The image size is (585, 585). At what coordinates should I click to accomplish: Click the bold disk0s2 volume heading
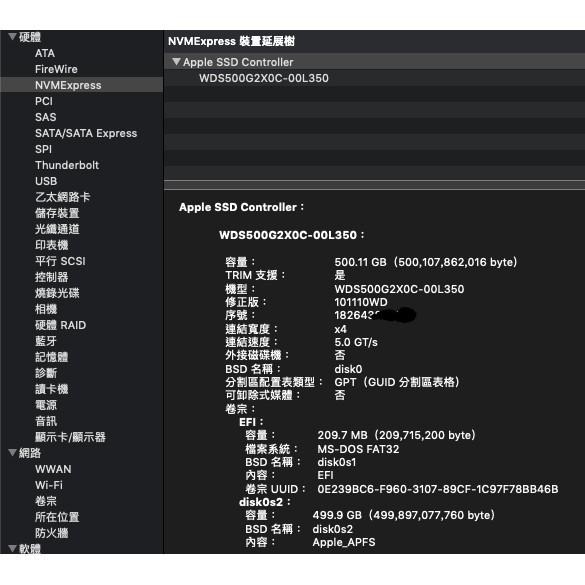pos(265,502)
